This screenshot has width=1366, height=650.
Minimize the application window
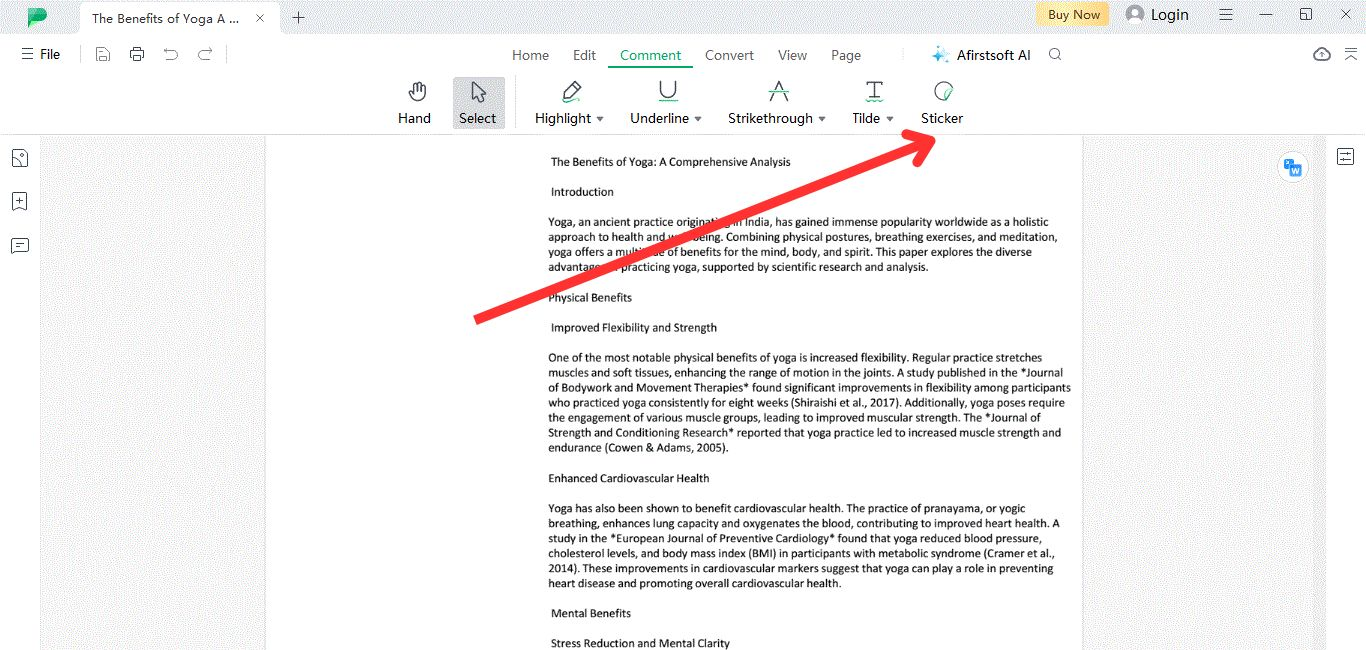click(1266, 14)
